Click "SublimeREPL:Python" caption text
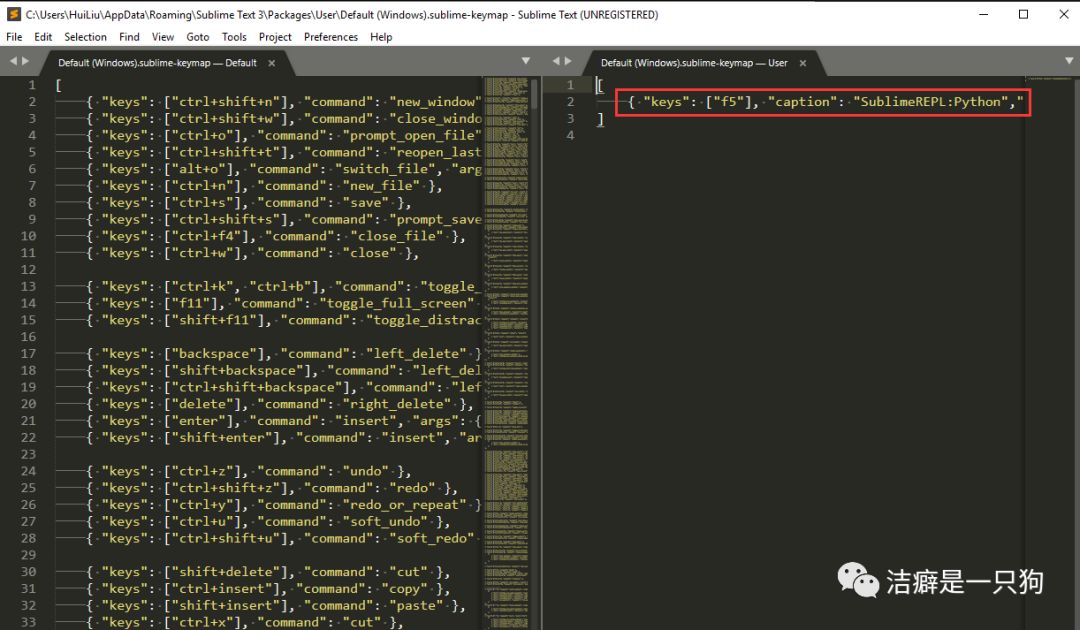This screenshot has width=1080, height=630. 931,102
